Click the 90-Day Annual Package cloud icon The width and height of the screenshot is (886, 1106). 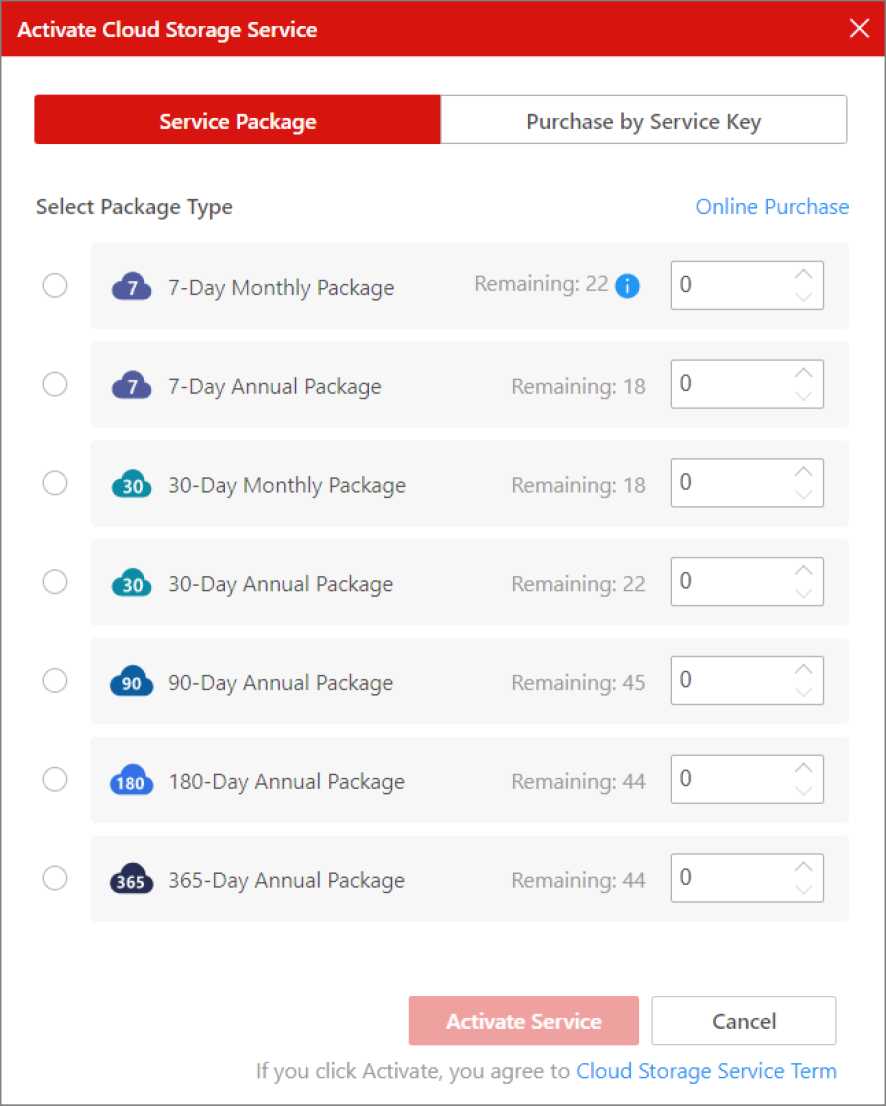131,683
